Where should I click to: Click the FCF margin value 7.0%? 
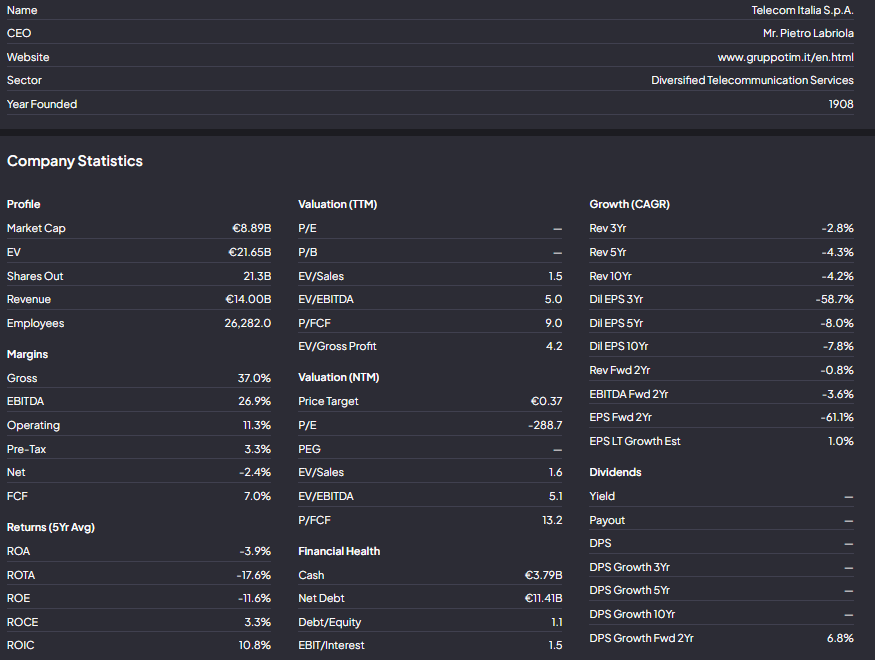257,497
